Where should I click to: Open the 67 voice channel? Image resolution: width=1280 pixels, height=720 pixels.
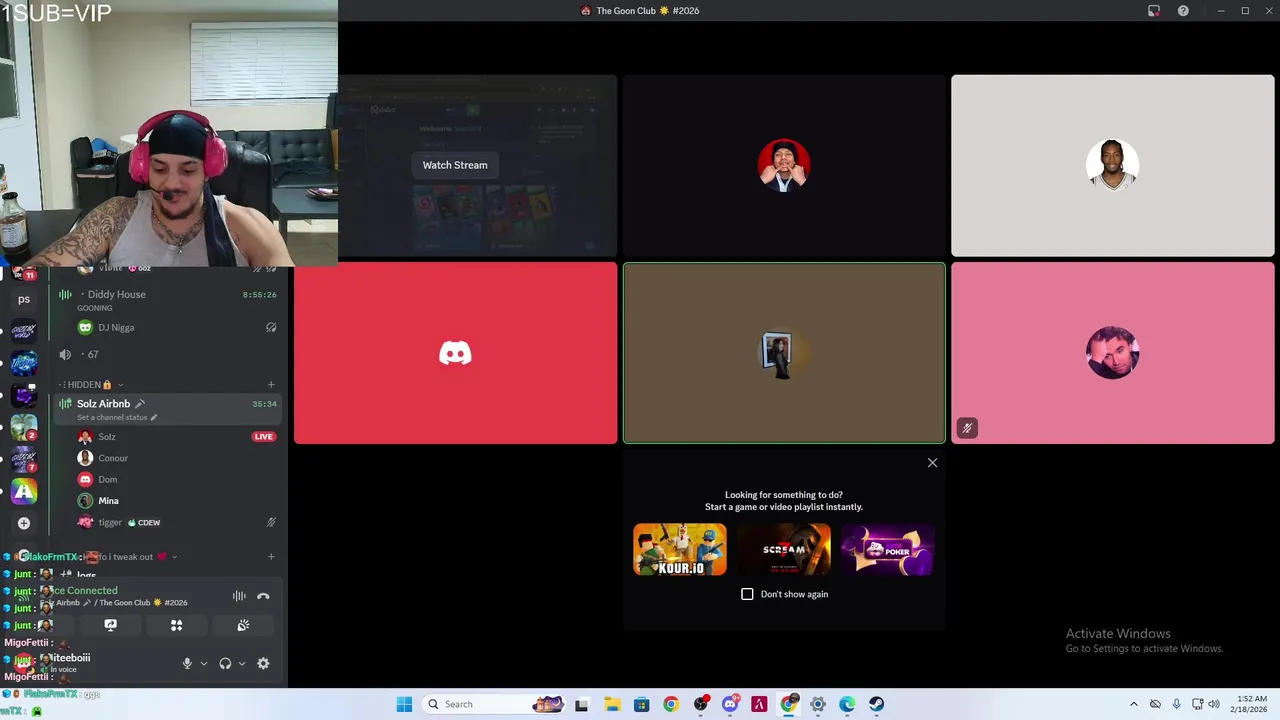pyautogui.click(x=166, y=355)
